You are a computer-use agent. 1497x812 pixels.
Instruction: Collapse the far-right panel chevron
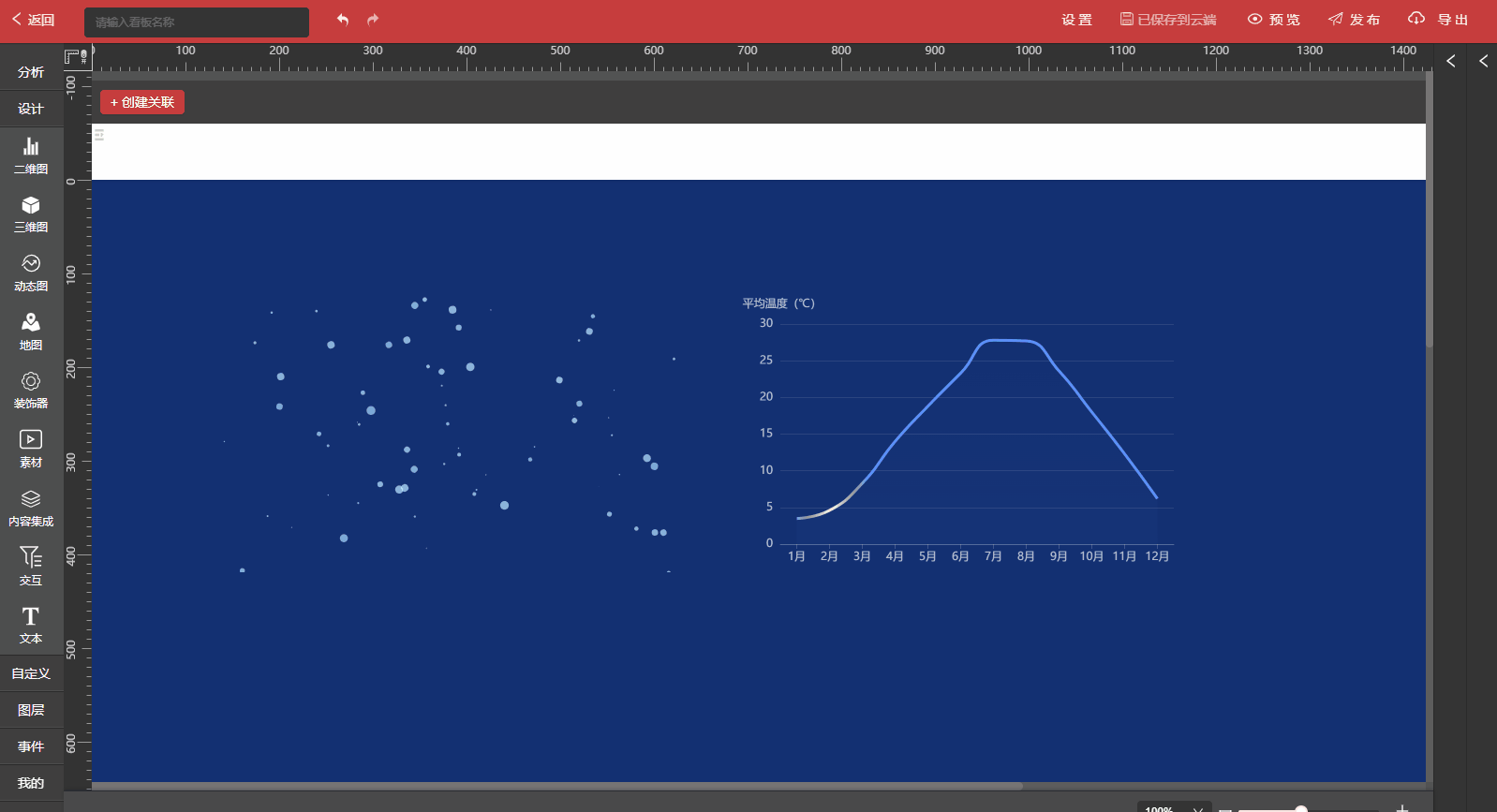1483,61
